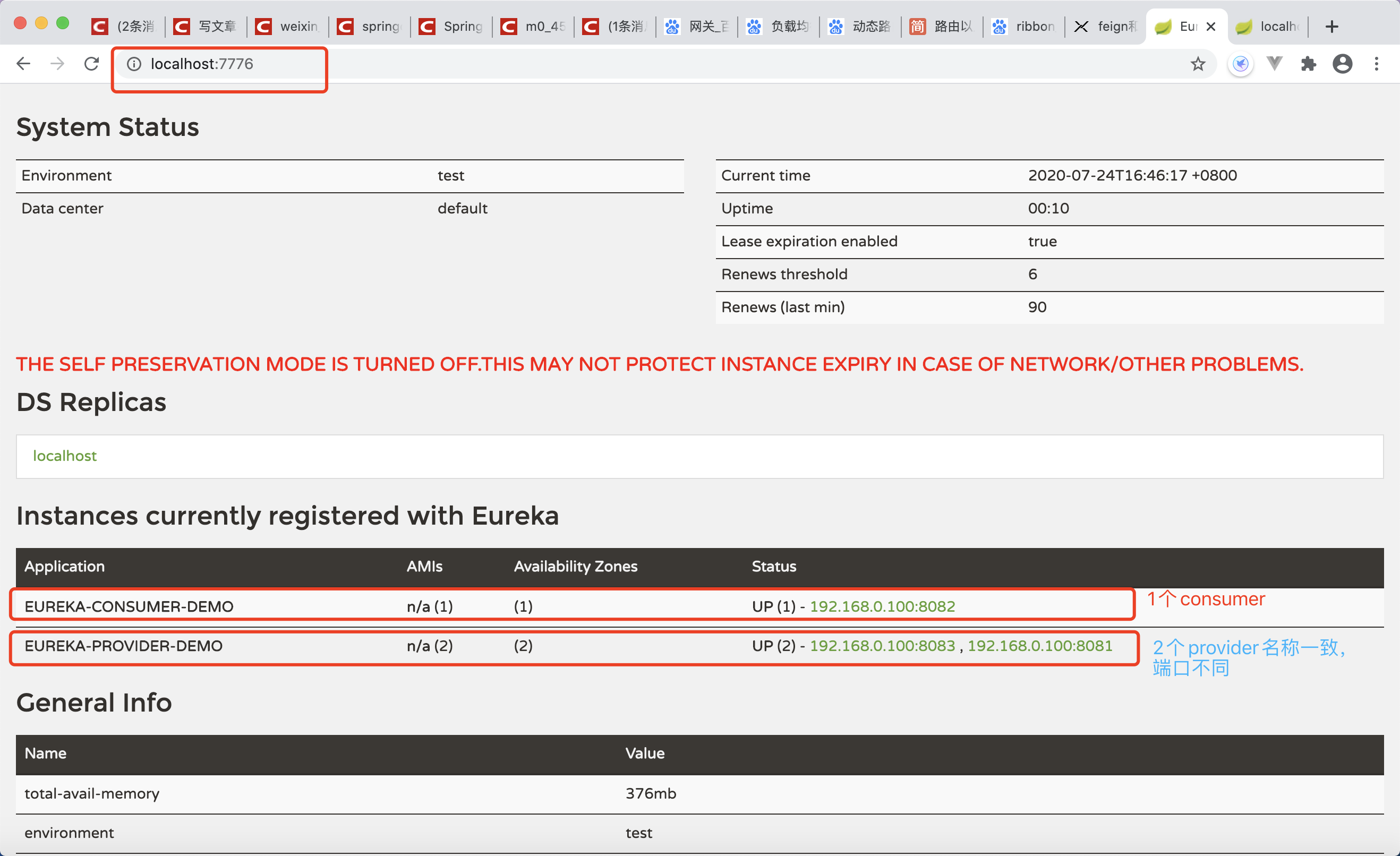Click the localhost:7776 address field
The width and height of the screenshot is (1400, 856).
[202, 64]
